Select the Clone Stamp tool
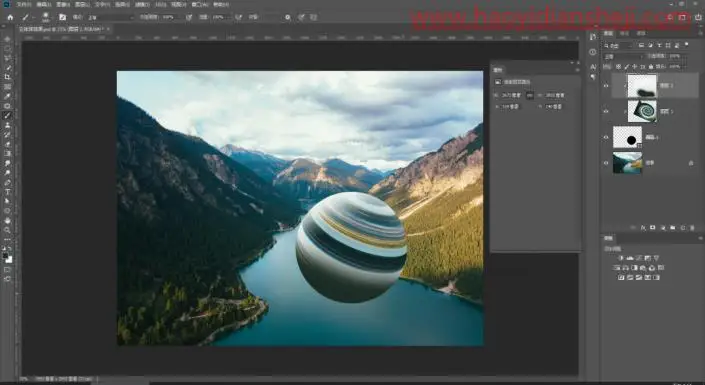 [x=7, y=125]
